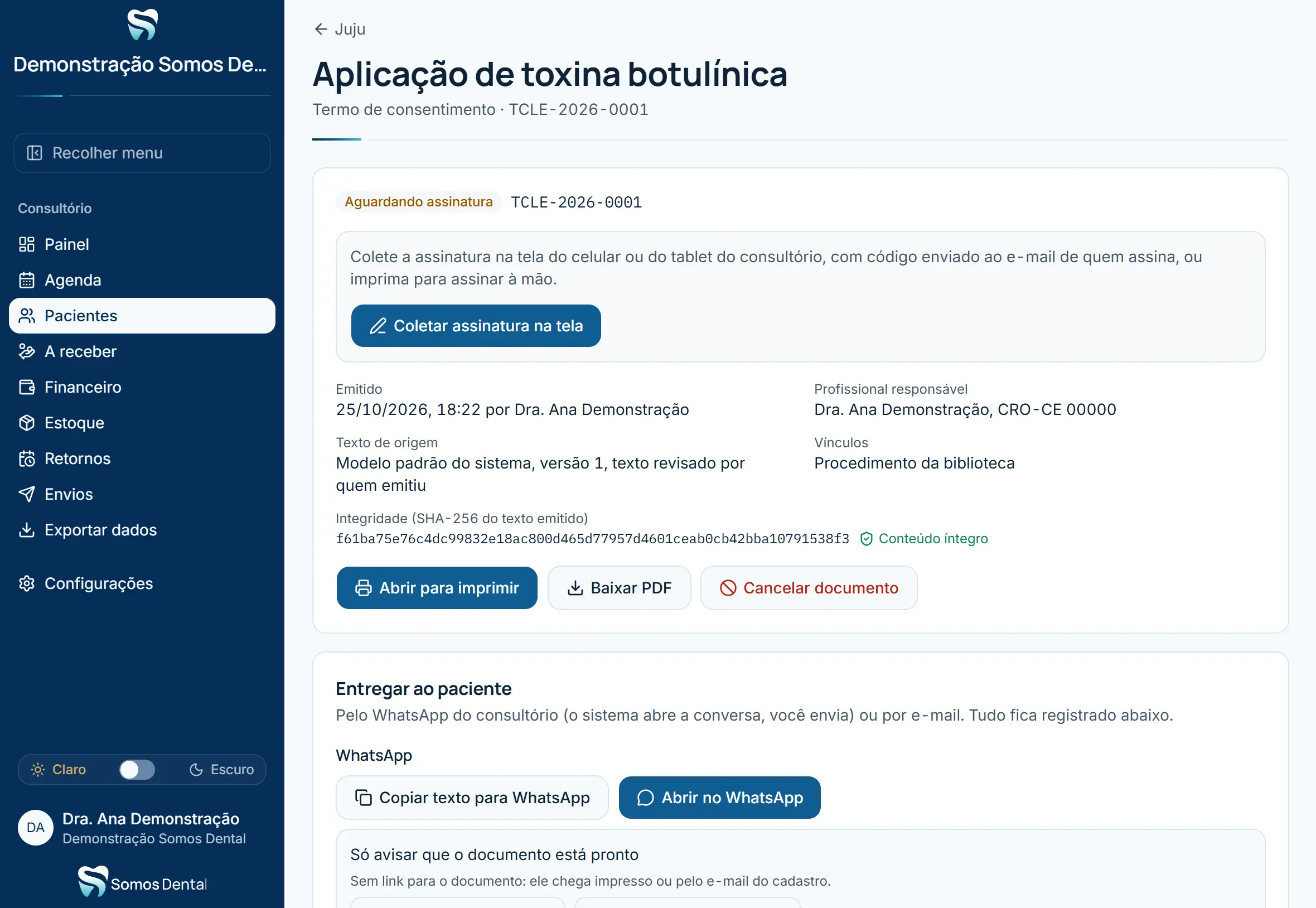Click the DA user avatar
Image resolution: width=1316 pixels, height=908 pixels.
pos(35,828)
